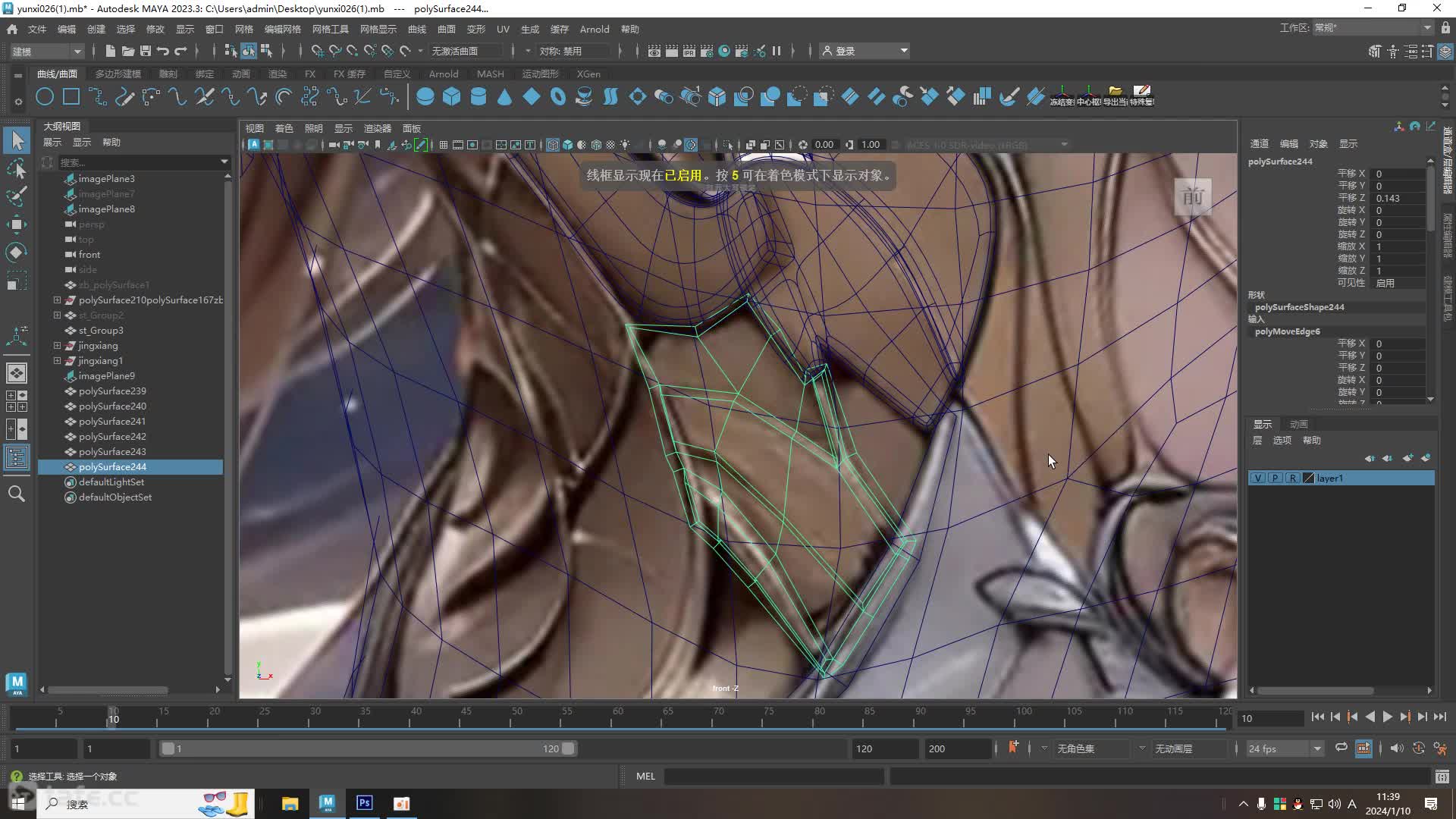Click play forward button
1456x819 pixels.
[x=1387, y=717]
